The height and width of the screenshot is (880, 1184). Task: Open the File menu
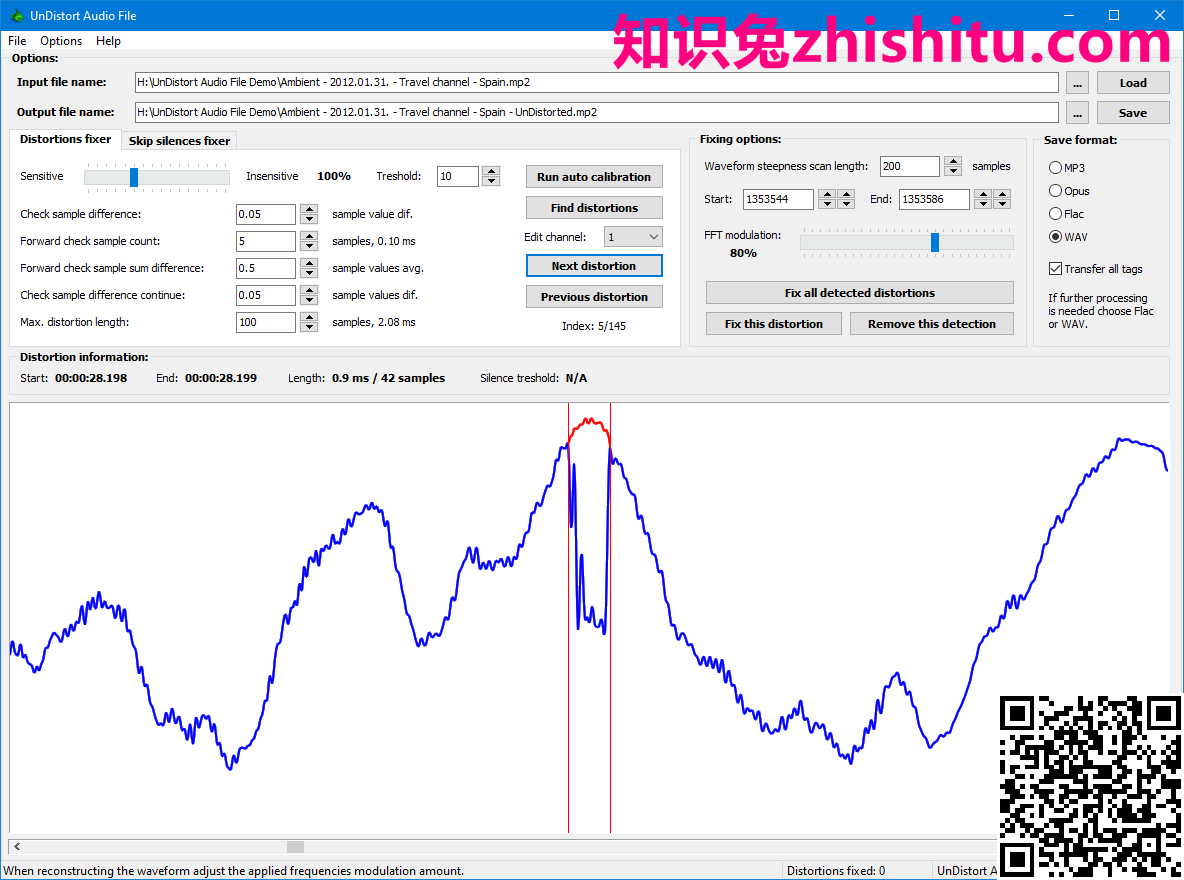point(17,41)
